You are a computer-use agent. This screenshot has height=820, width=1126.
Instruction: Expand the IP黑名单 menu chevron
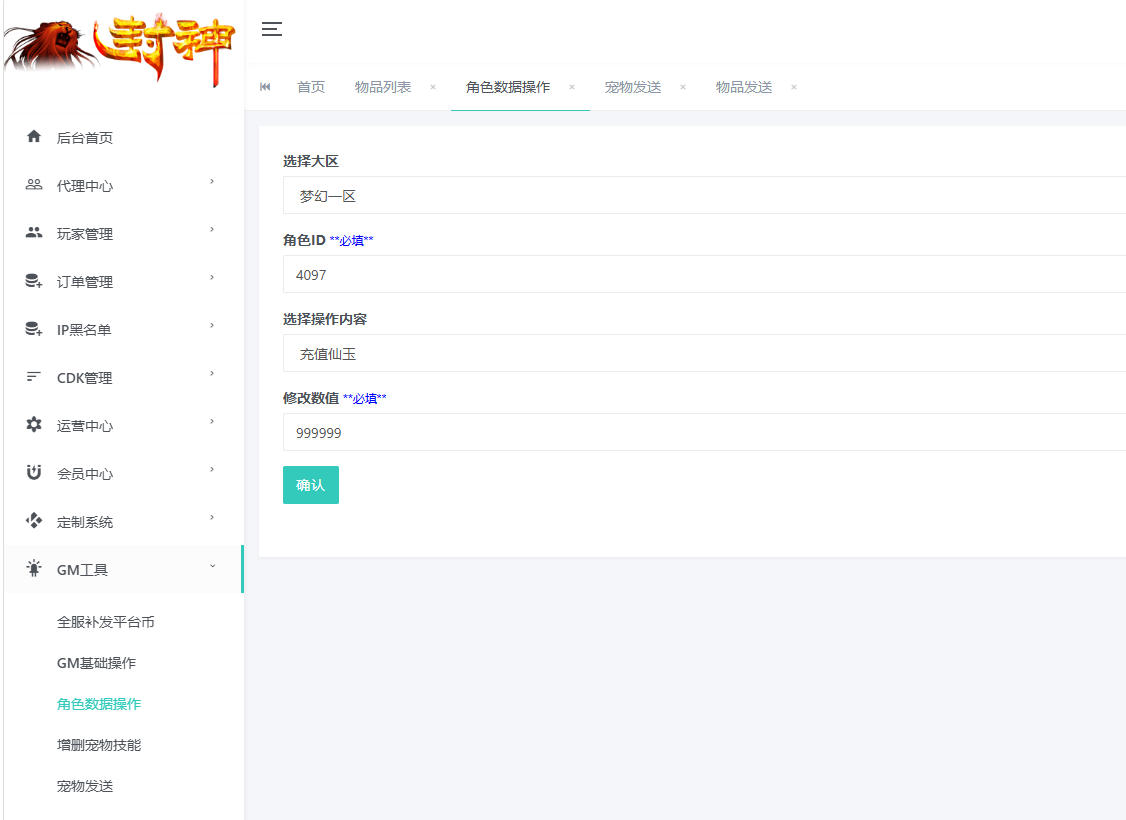212,326
